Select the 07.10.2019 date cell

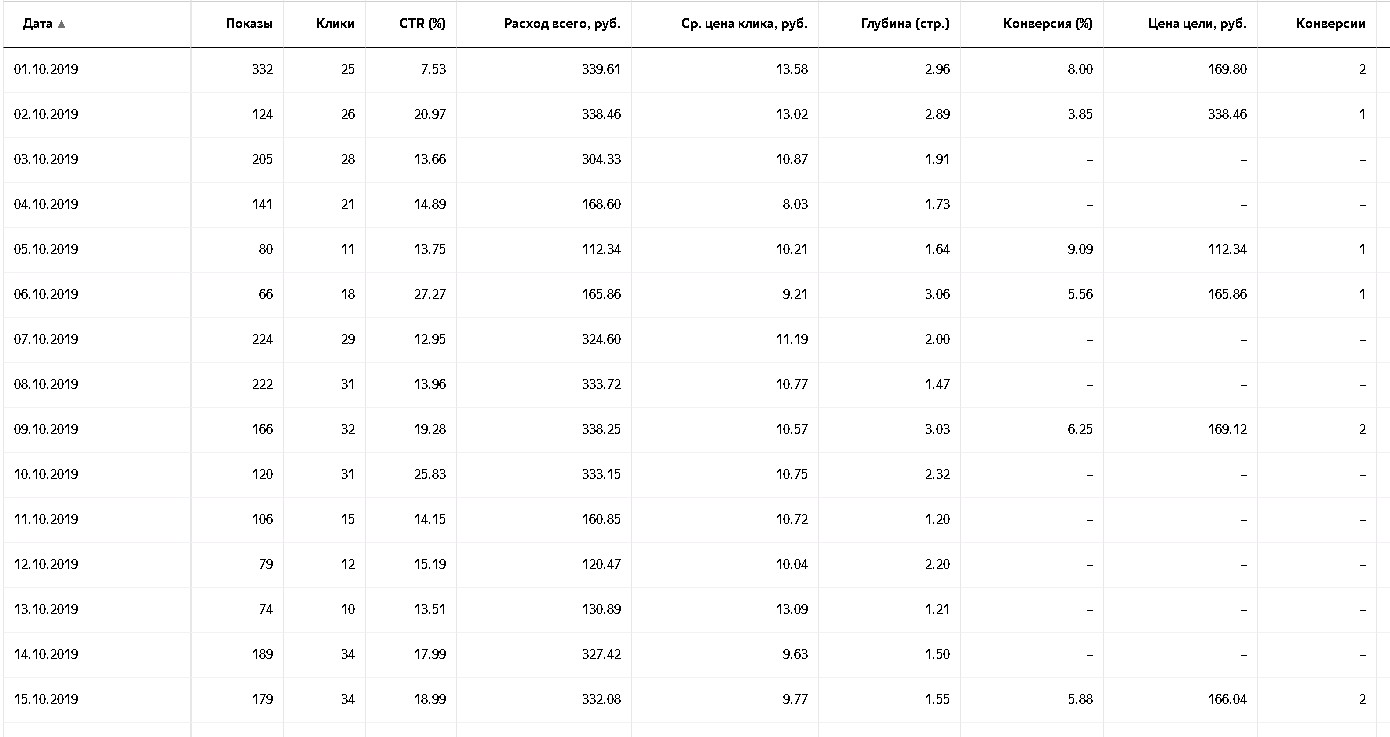click(46, 339)
